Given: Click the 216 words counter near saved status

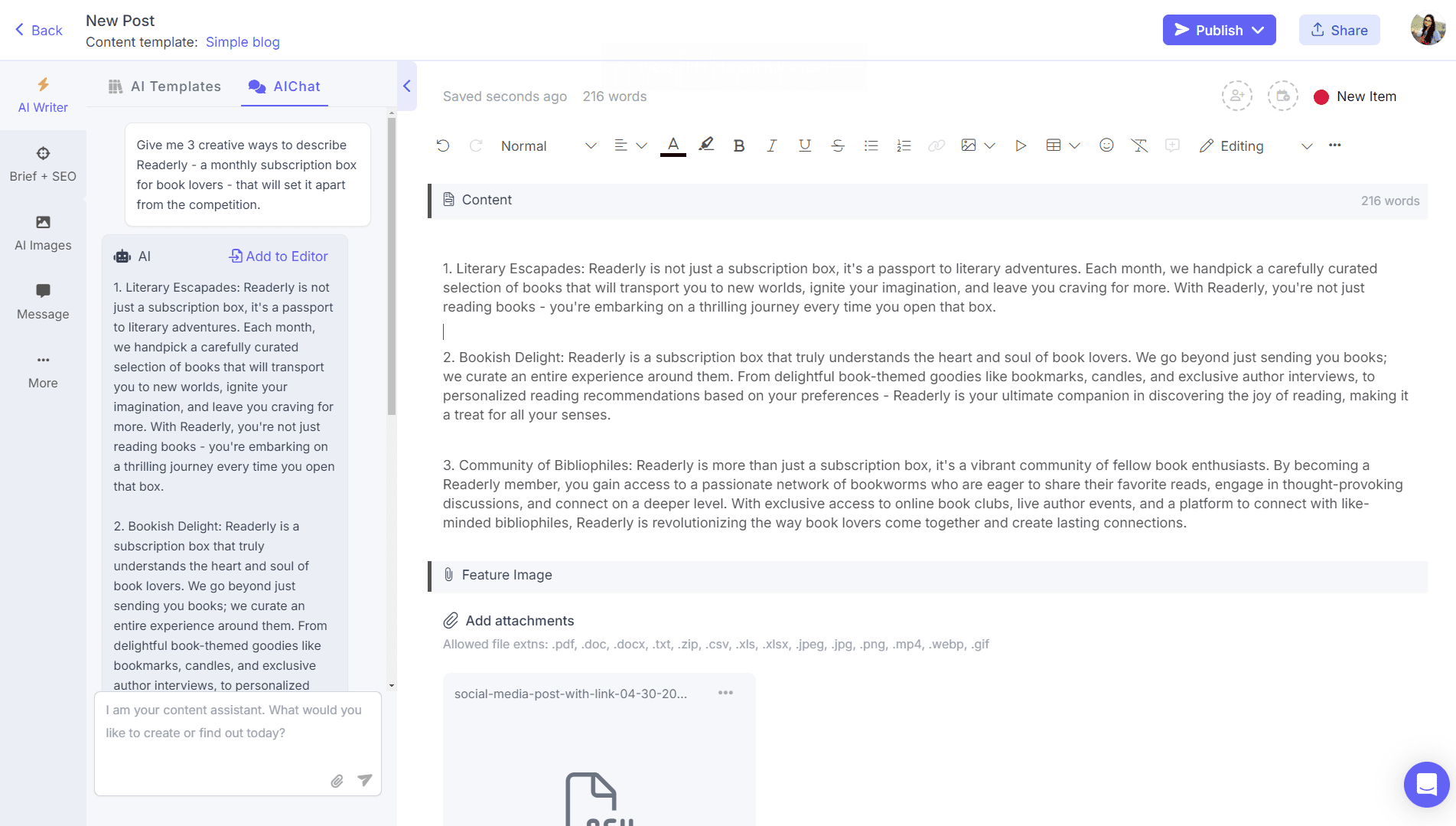Looking at the screenshot, I should [614, 96].
